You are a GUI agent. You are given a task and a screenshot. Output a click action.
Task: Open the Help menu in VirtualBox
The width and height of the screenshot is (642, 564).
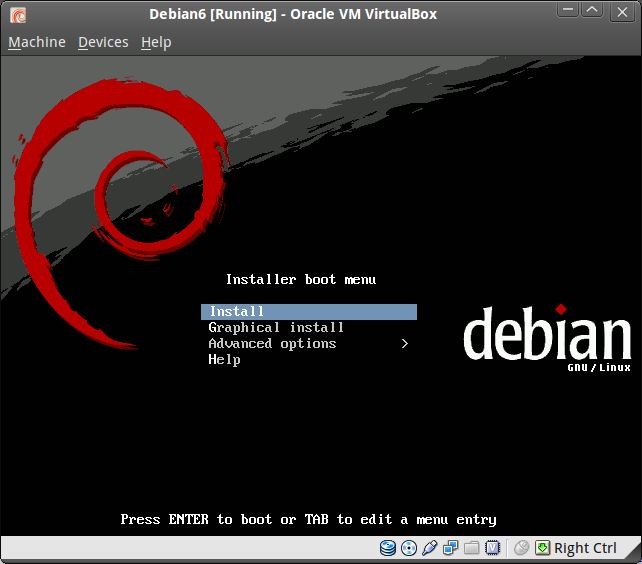156,42
